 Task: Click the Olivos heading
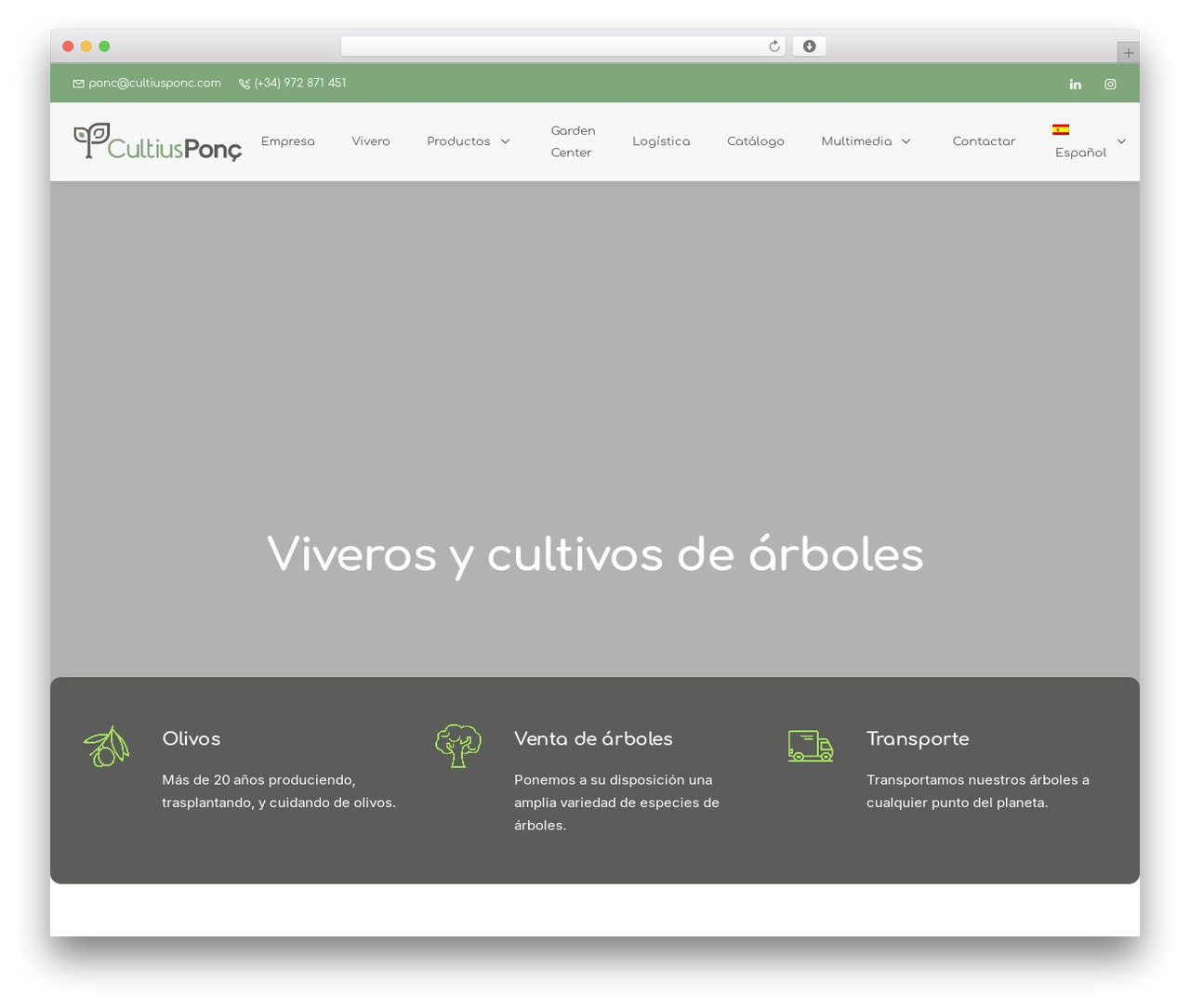point(192,738)
